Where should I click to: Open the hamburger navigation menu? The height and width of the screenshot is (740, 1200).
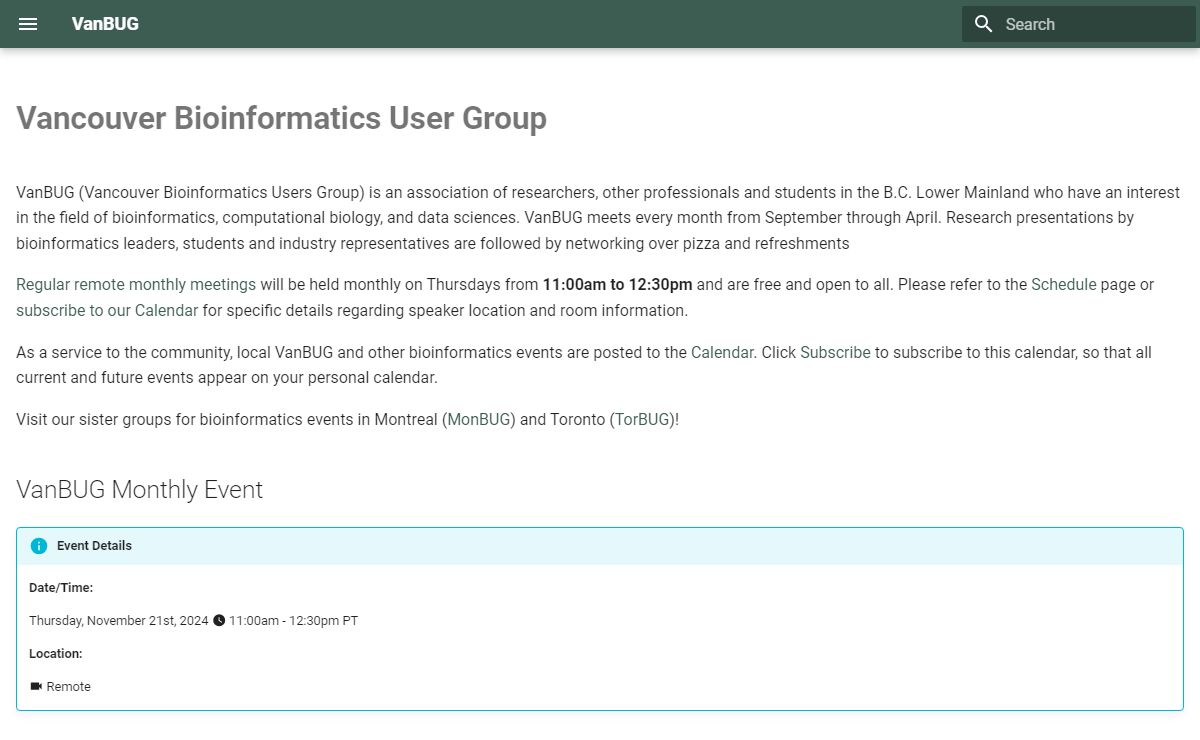click(28, 24)
